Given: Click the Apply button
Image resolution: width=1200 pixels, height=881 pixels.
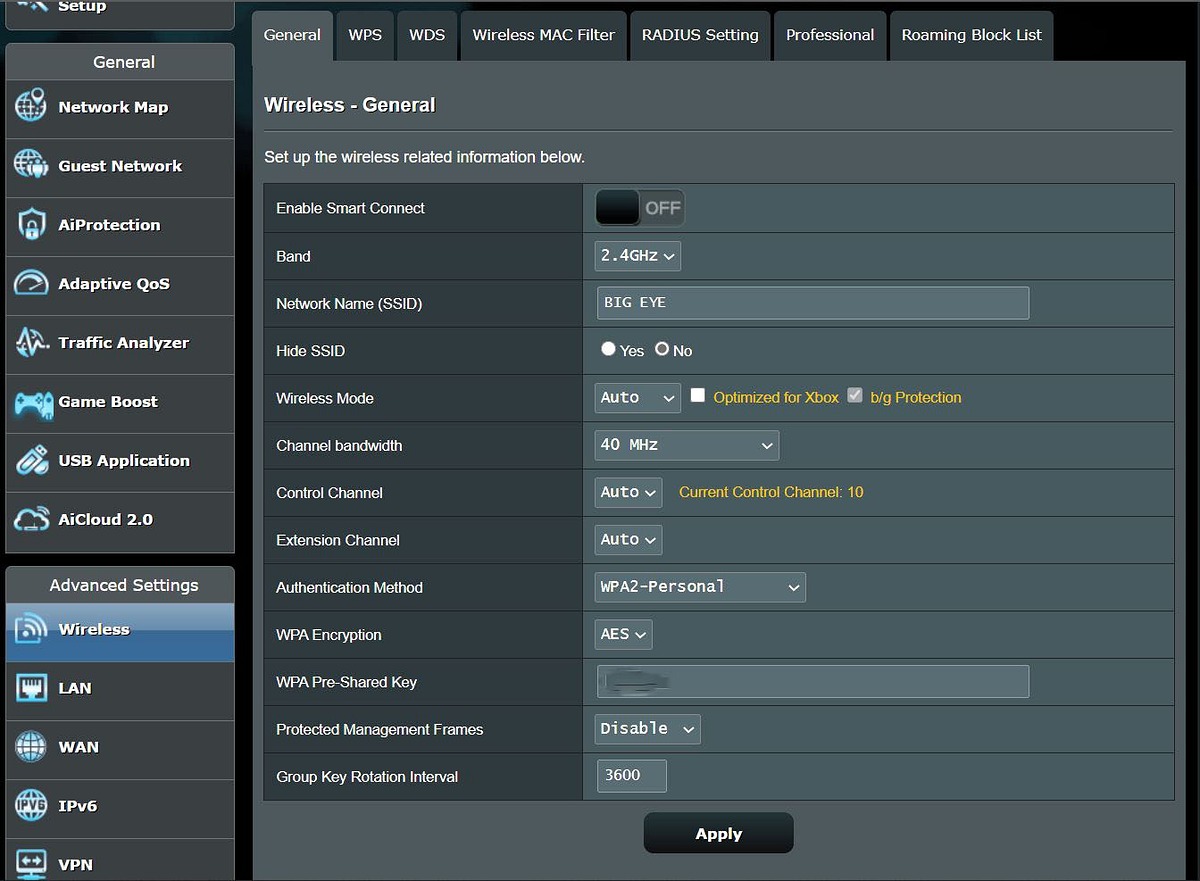Looking at the screenshot, I should tap(718, 833).
